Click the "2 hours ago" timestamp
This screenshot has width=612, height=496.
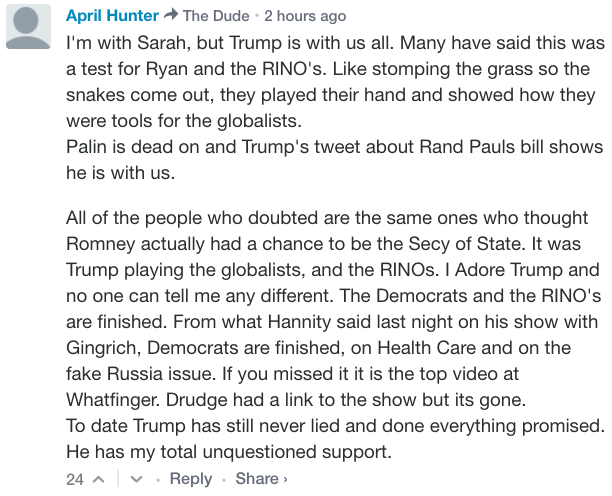[305, 16]
